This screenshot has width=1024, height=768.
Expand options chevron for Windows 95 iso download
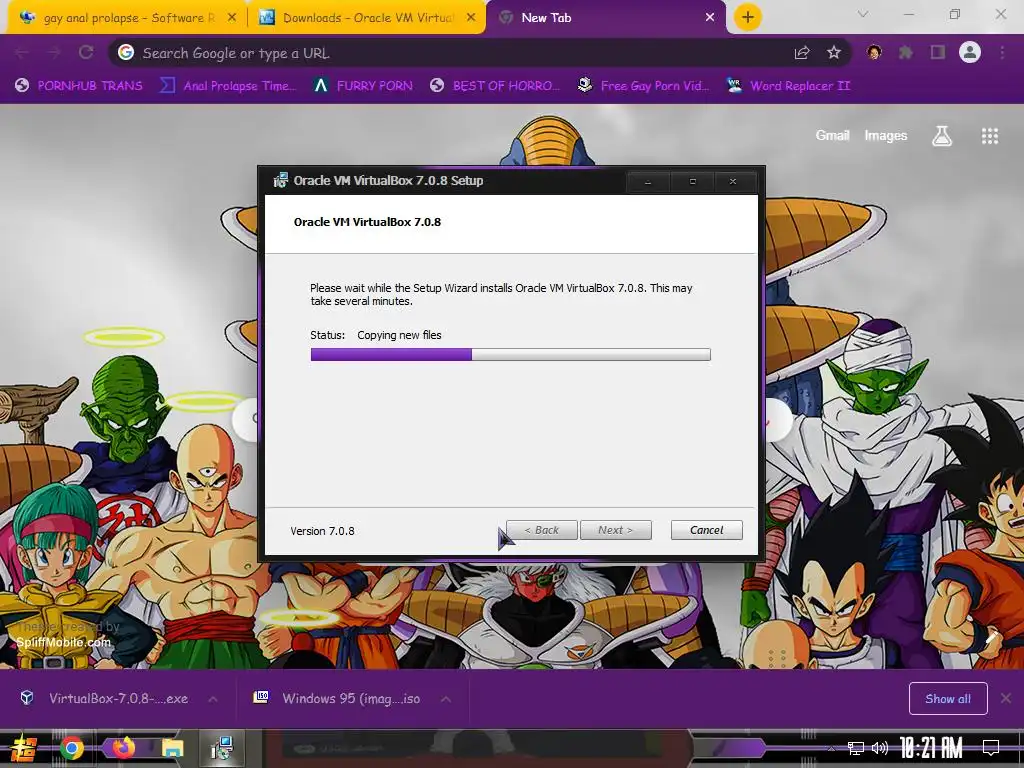(445, 699)
